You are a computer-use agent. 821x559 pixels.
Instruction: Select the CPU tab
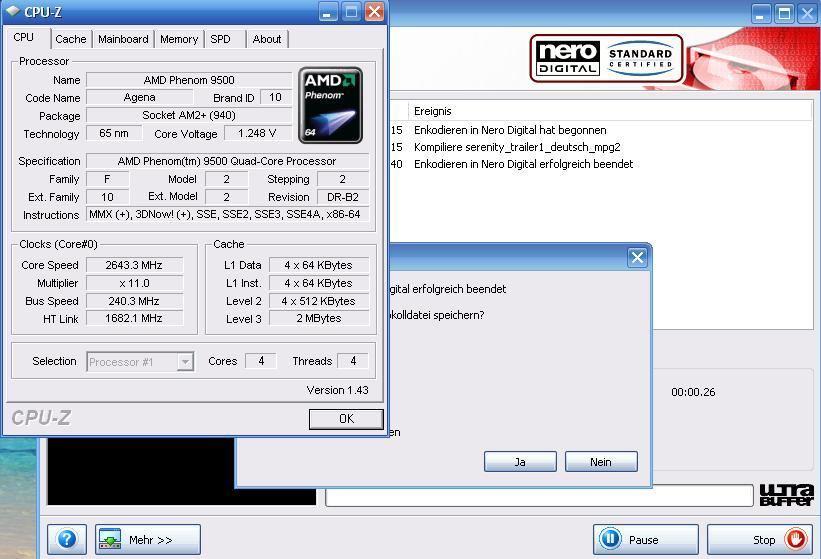pyautogui.click(x=24, y=38)
